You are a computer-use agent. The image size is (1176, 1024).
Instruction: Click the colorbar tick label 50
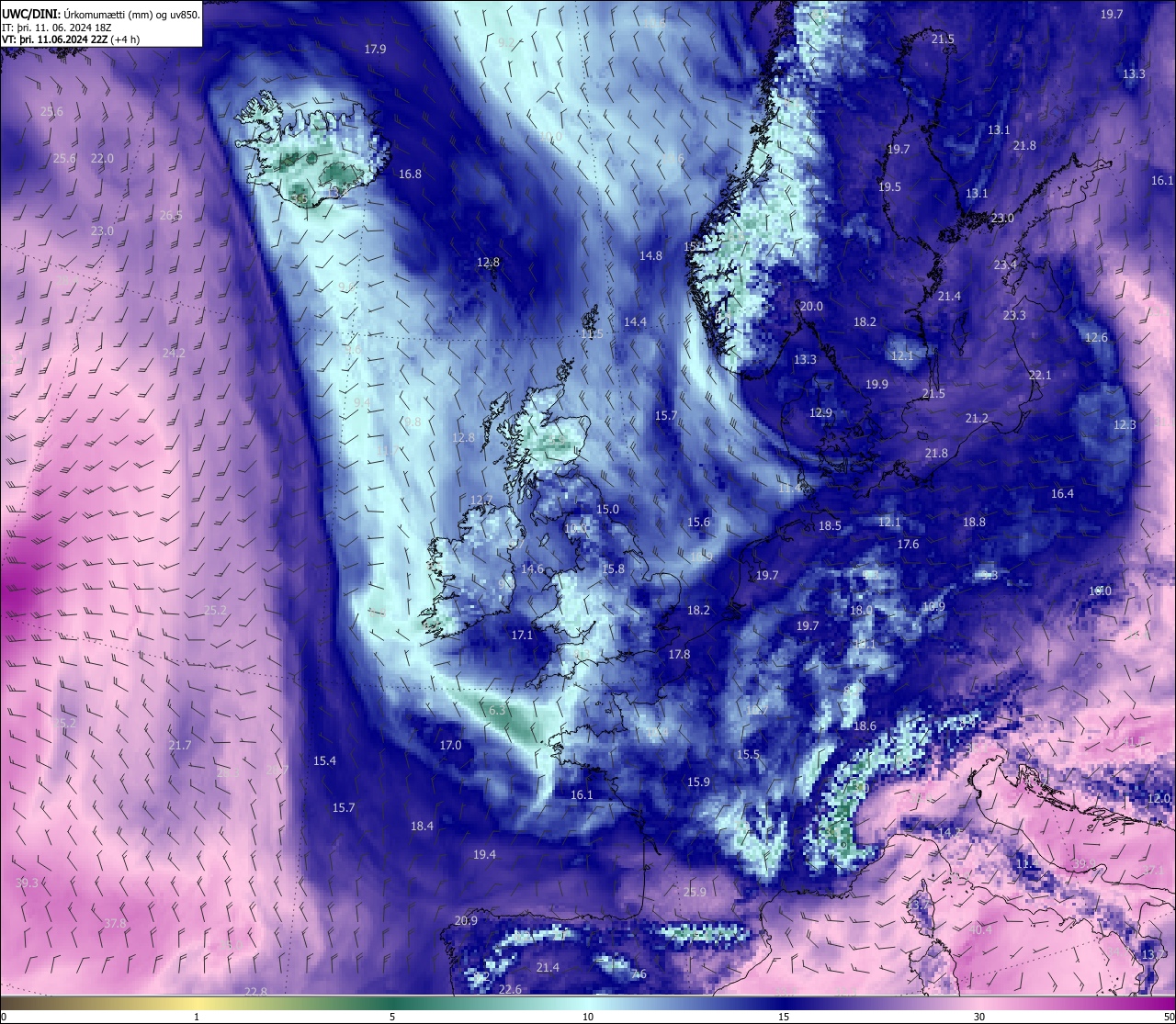[x=1169, y=1017]
